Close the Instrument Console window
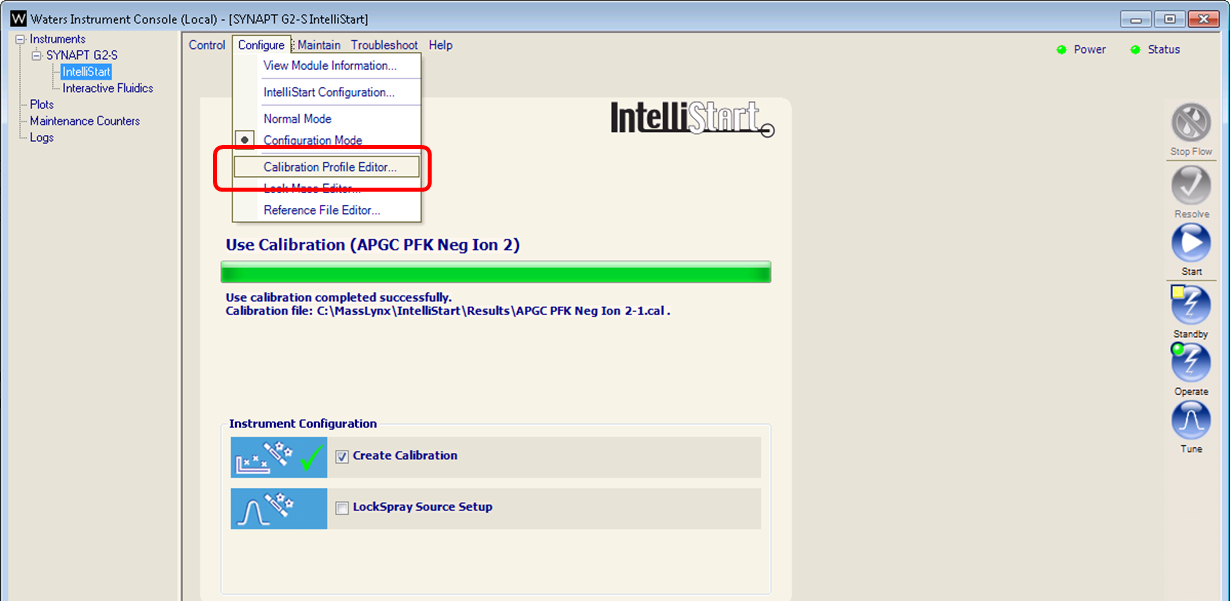The image size is (1230, 602). (1203, 19)
